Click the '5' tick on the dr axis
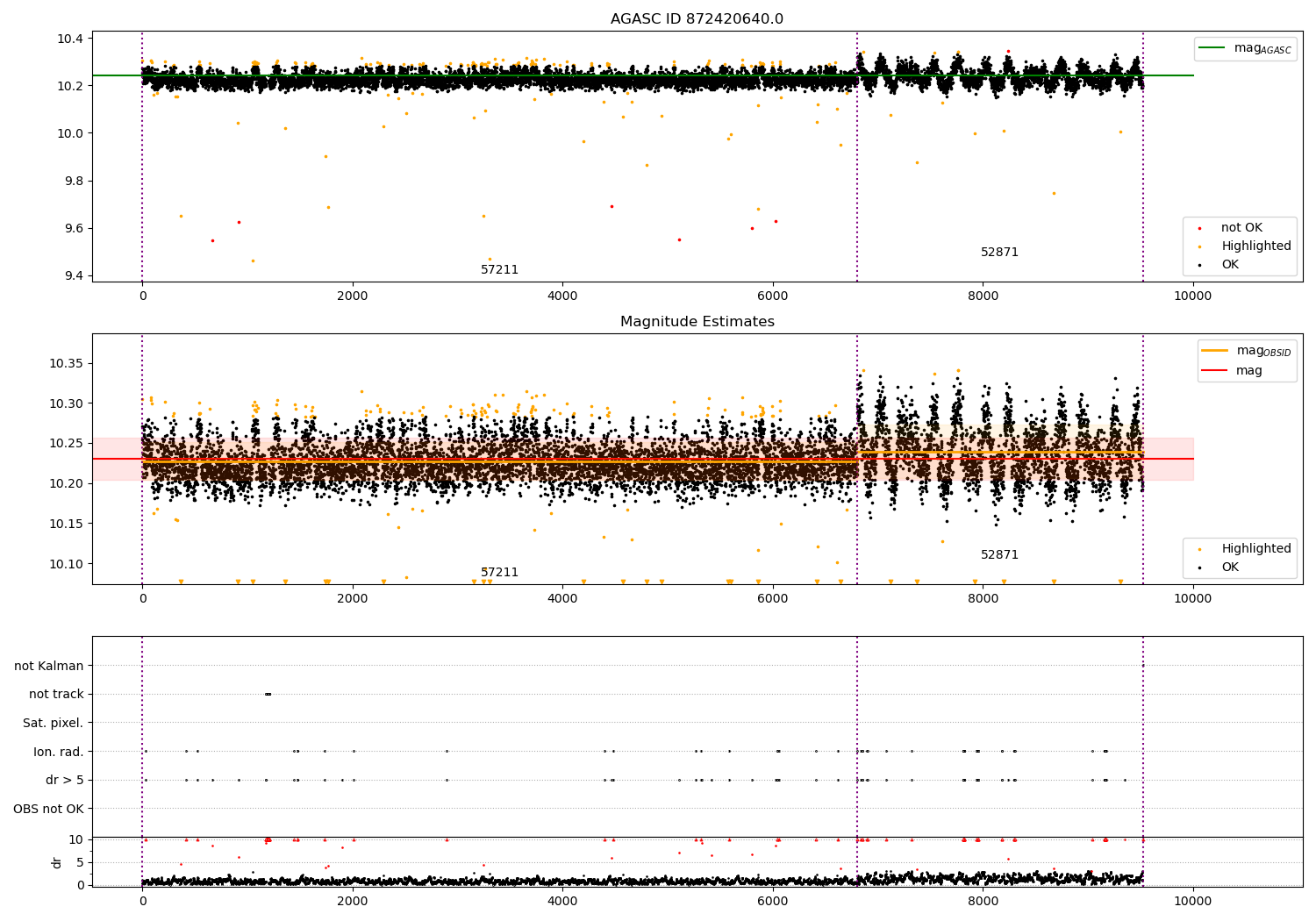The width and height of the screenshot is (1316, 921). pos(81,862)
